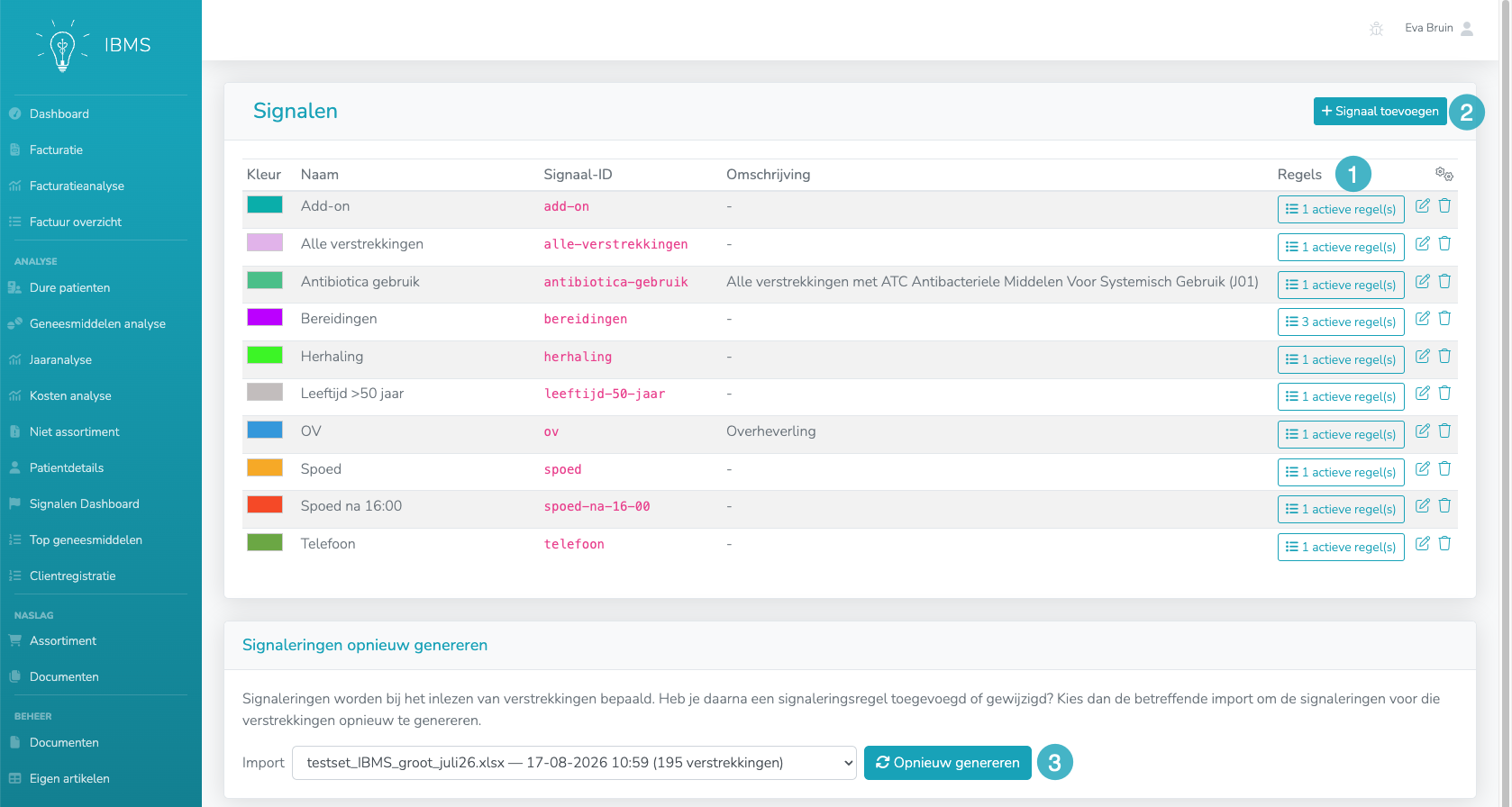
Task: Click the antibiotica-gebruik signal ID
Action: (x=616, y=283)
